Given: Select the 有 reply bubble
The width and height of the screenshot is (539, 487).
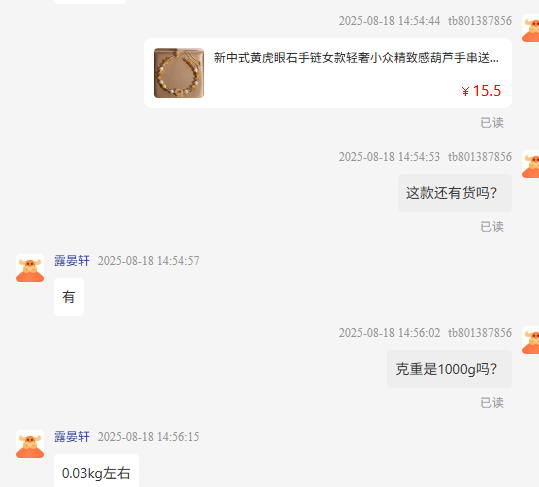Looking at the screenshot, I should [x=69, y=297].
